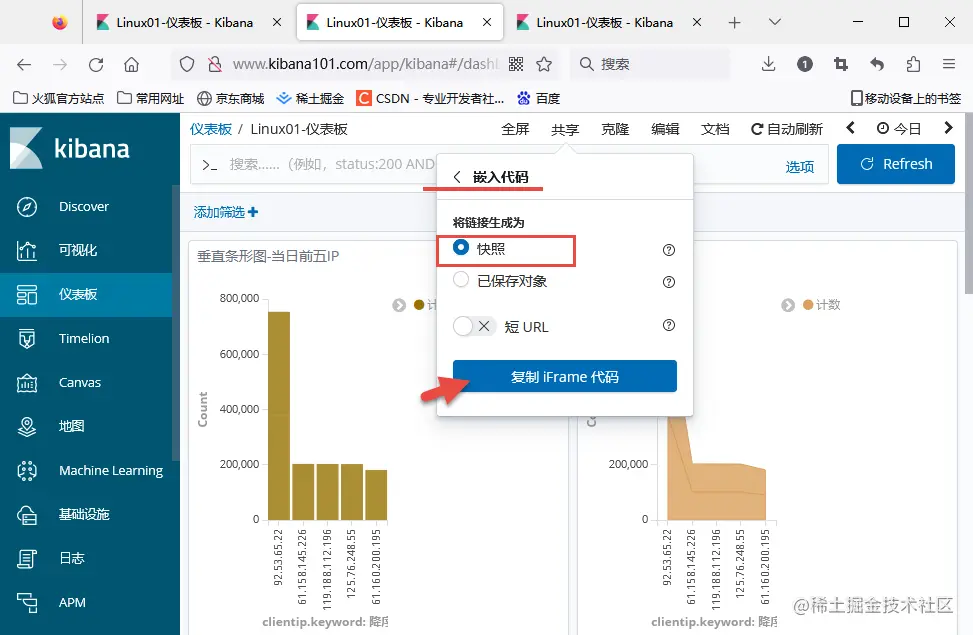Screen dimensions: 973x635
Task: Bookmark this page with the star icon
Action: tap(544, 64)
